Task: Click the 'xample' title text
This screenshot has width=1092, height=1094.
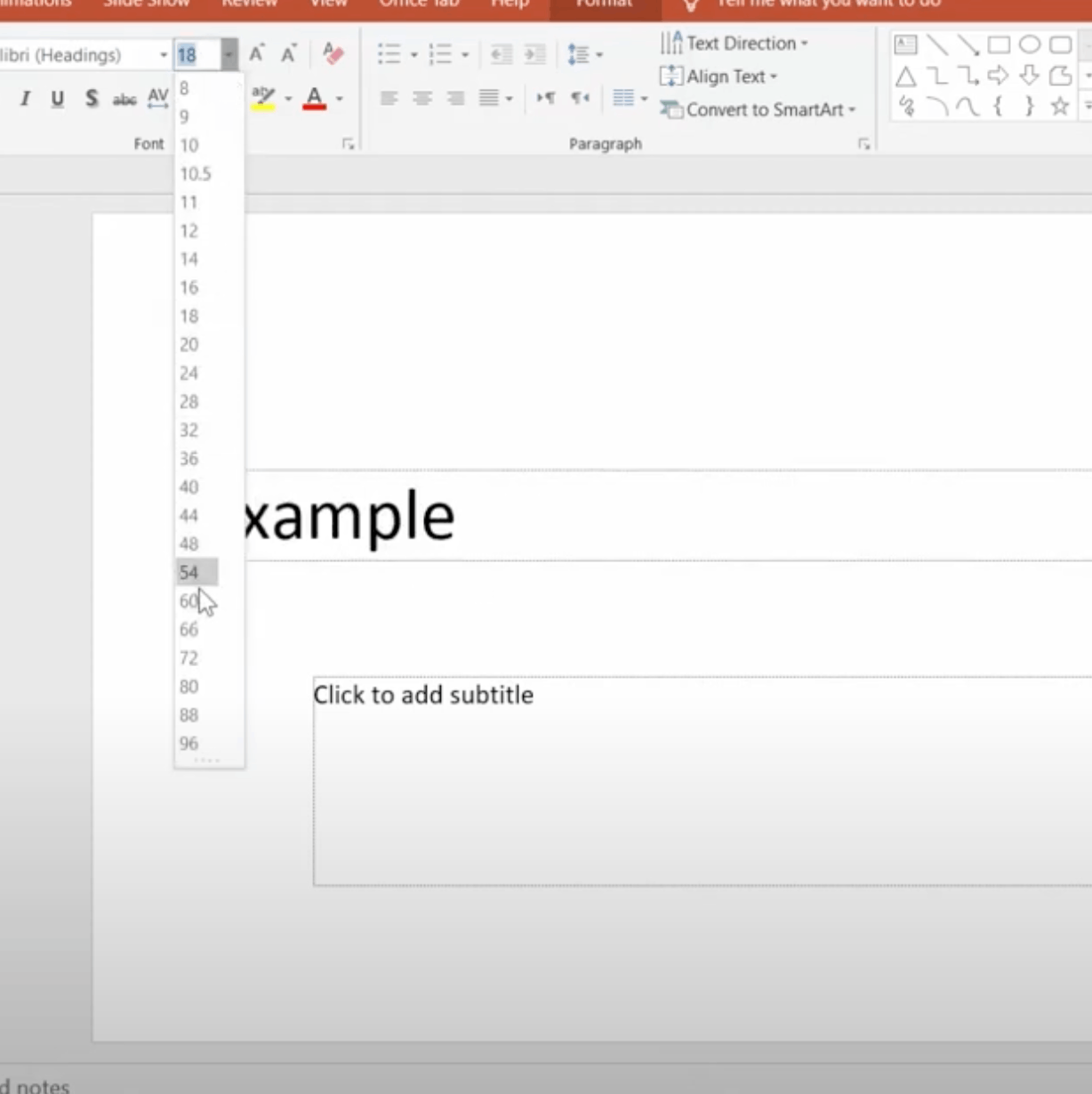Action: [x=349, y=516]
